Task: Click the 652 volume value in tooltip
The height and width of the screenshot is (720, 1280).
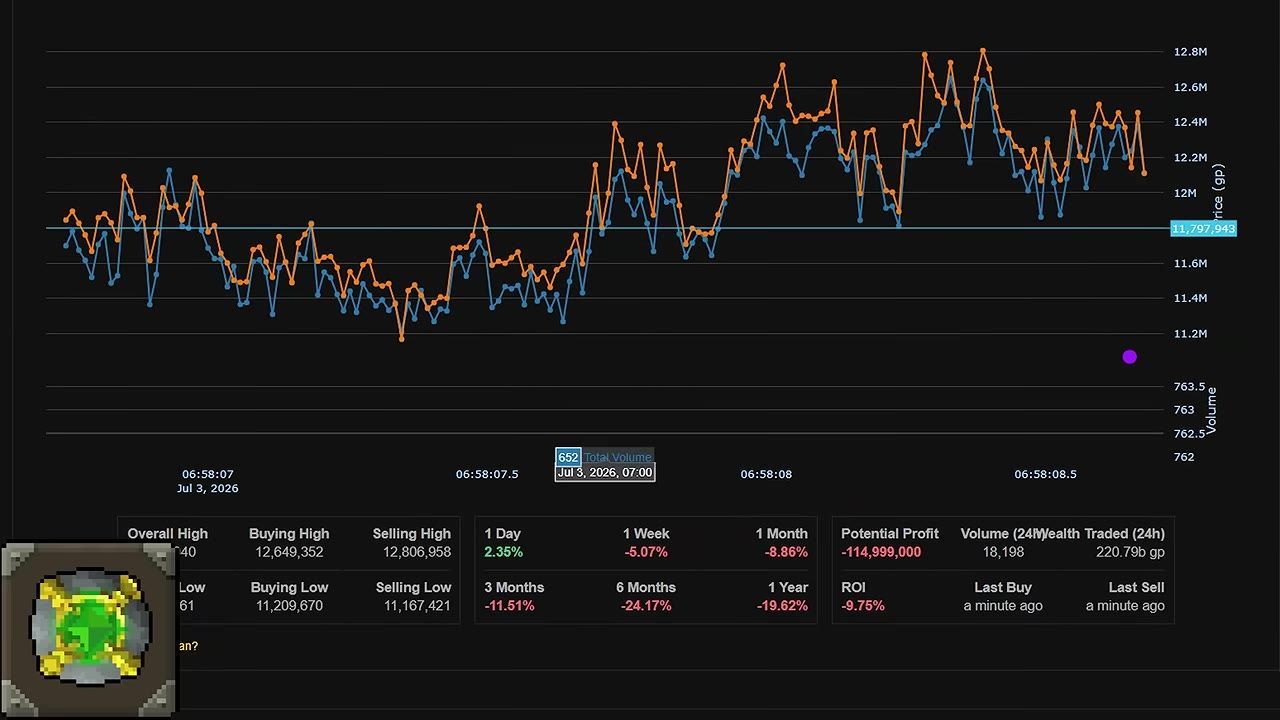Action: click(568, 457)
